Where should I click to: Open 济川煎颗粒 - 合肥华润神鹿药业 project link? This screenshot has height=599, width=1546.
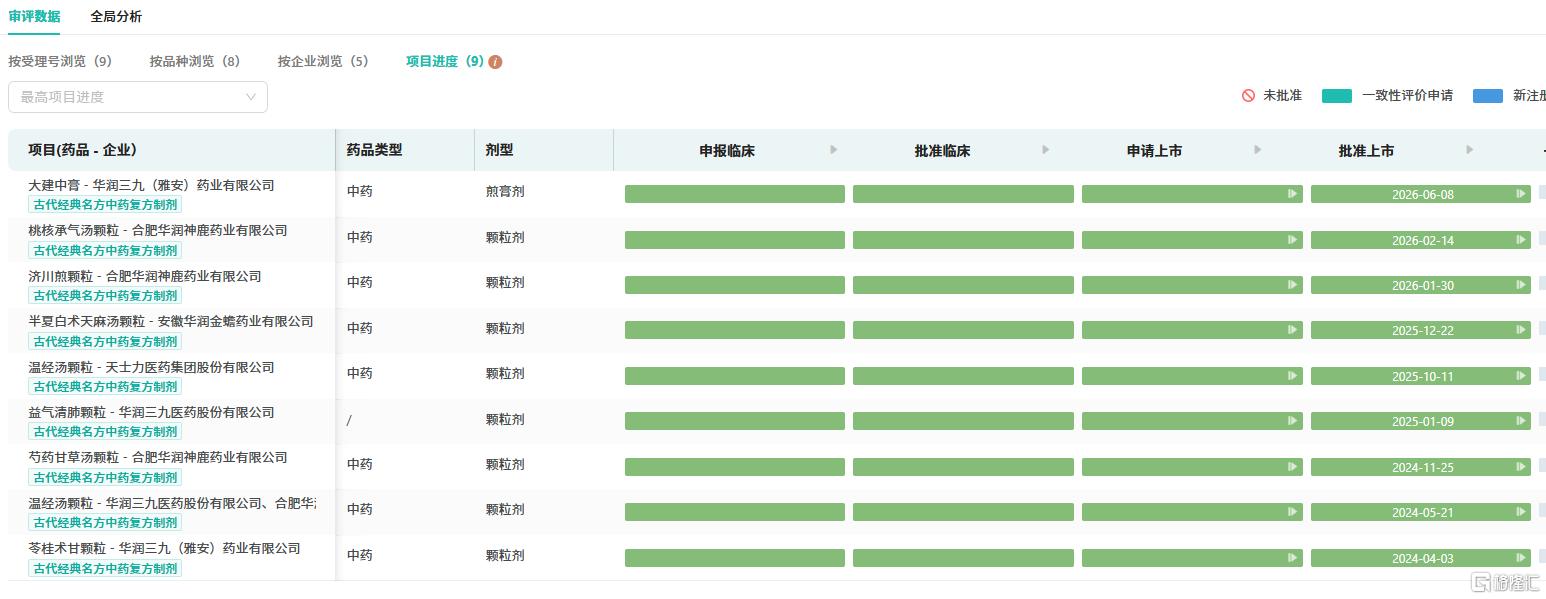click(x=145, y=276)
